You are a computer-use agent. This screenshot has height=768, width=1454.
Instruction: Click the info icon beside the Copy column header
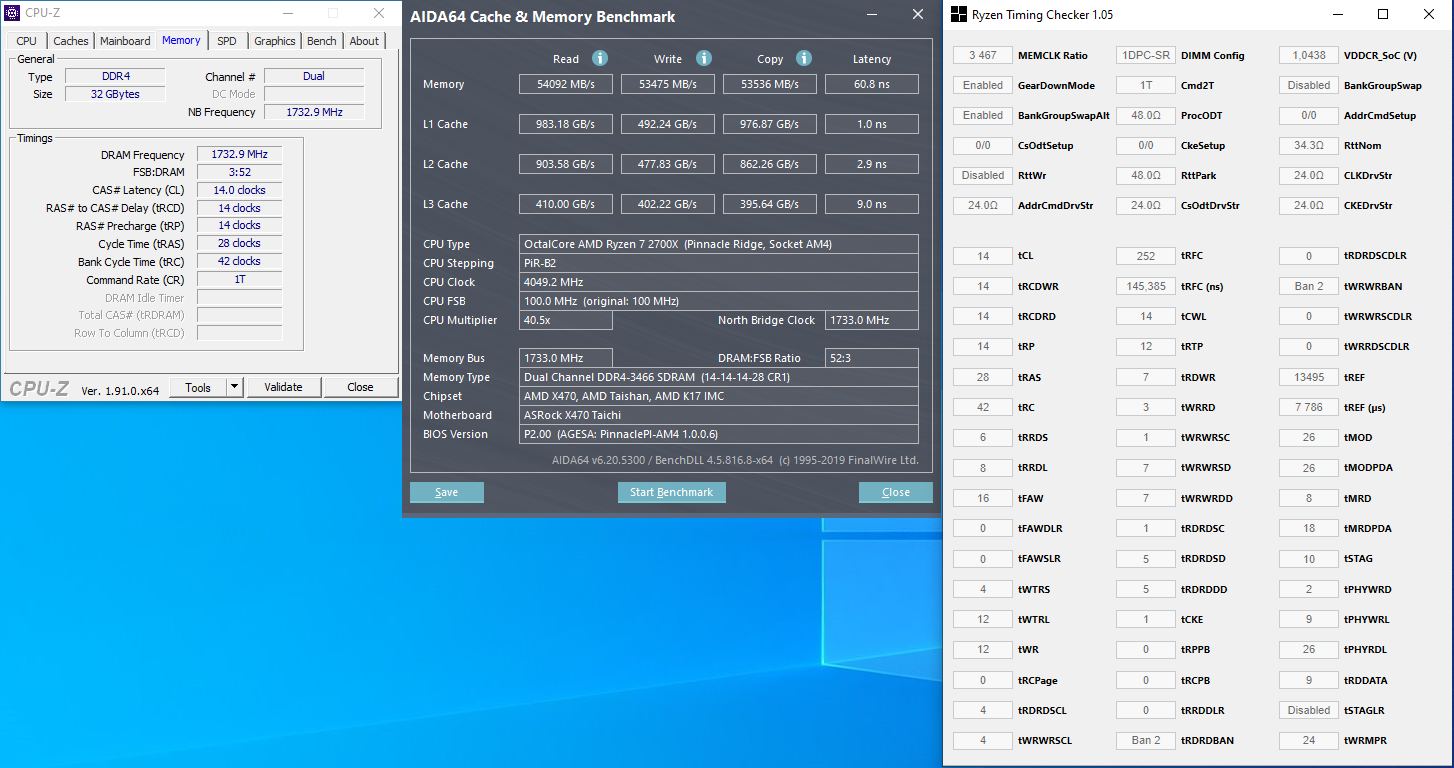804,58
